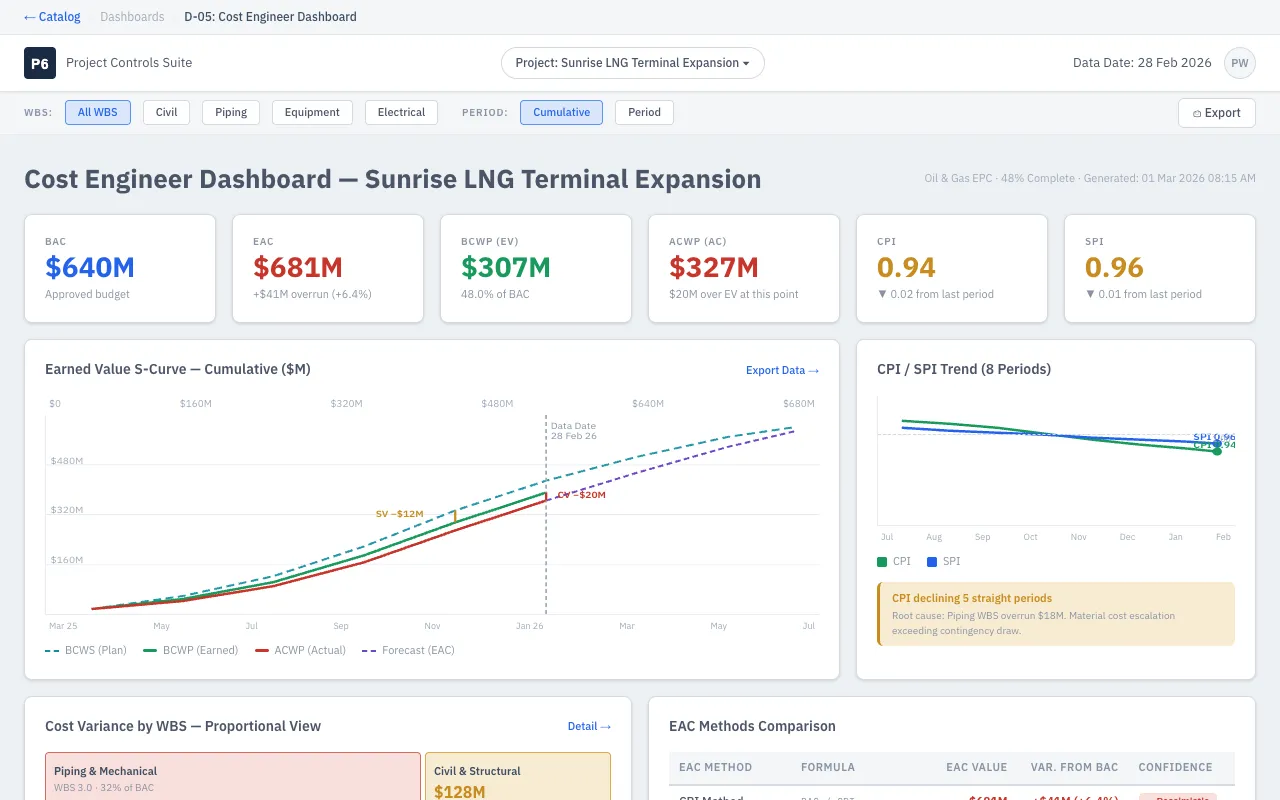Toggle the SPI series in the trend legend

944,561
